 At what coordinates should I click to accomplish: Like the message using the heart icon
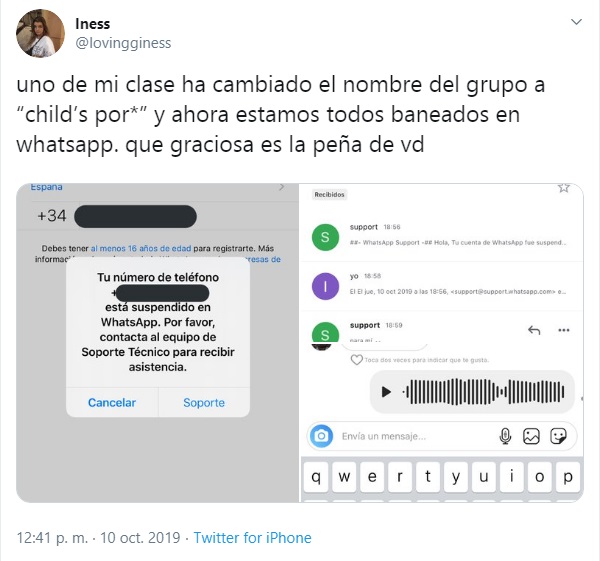[357, 360]
